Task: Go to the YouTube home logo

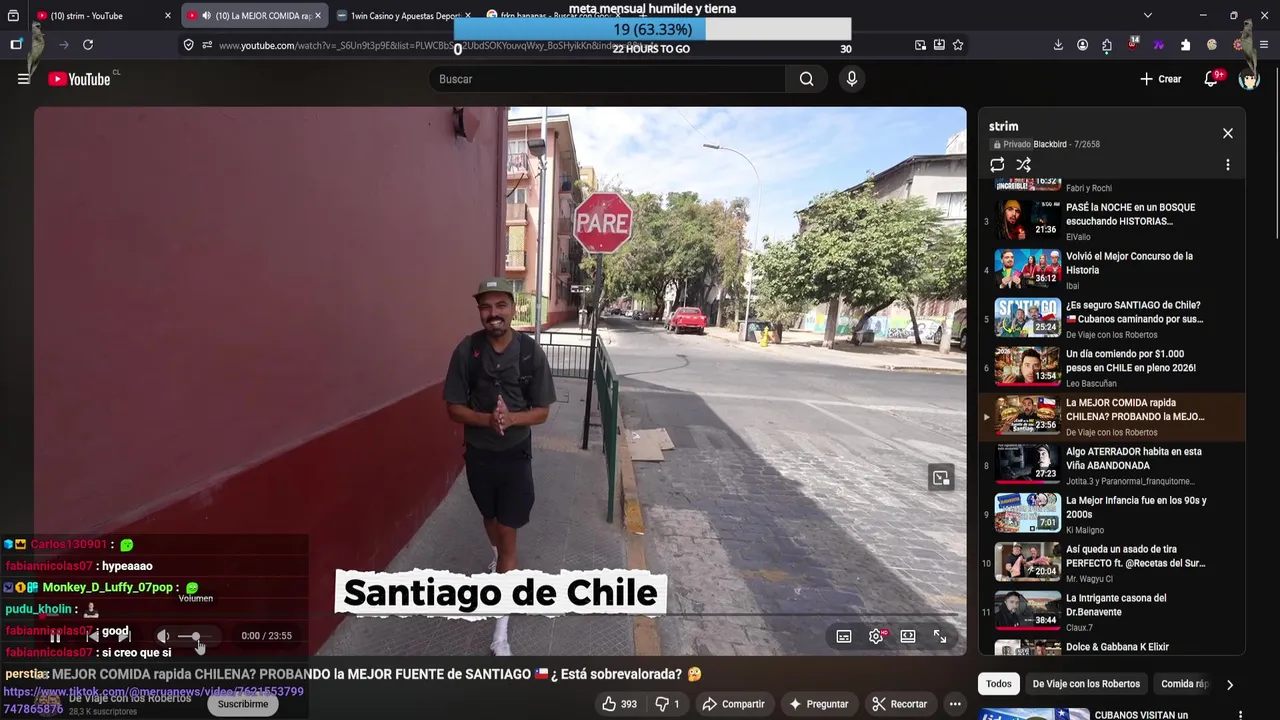Action: pyautogui.click(x=80, y=79)
